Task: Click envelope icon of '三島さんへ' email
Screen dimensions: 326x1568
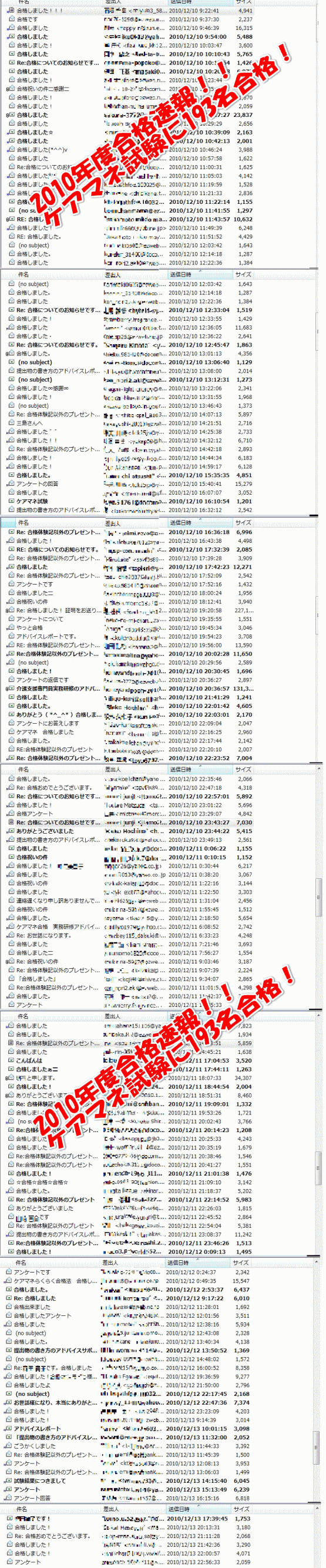Action: tap(11, 423)
